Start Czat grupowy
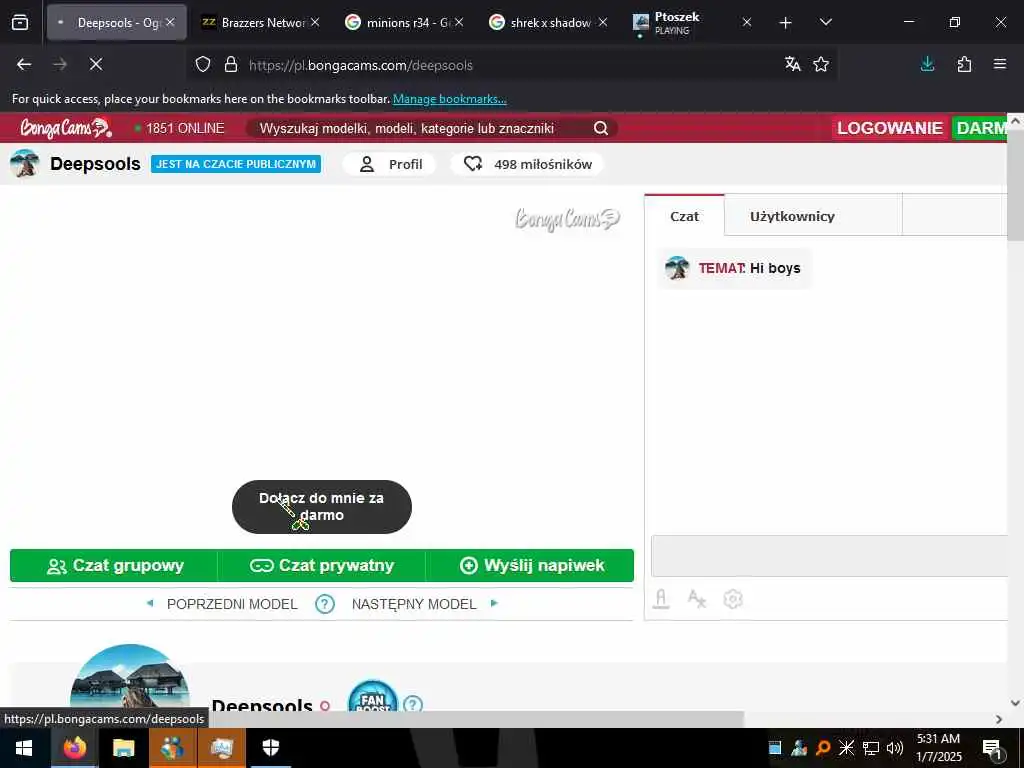The height and width of the screenshot is (768, 1024). click(x=114, y=566)
